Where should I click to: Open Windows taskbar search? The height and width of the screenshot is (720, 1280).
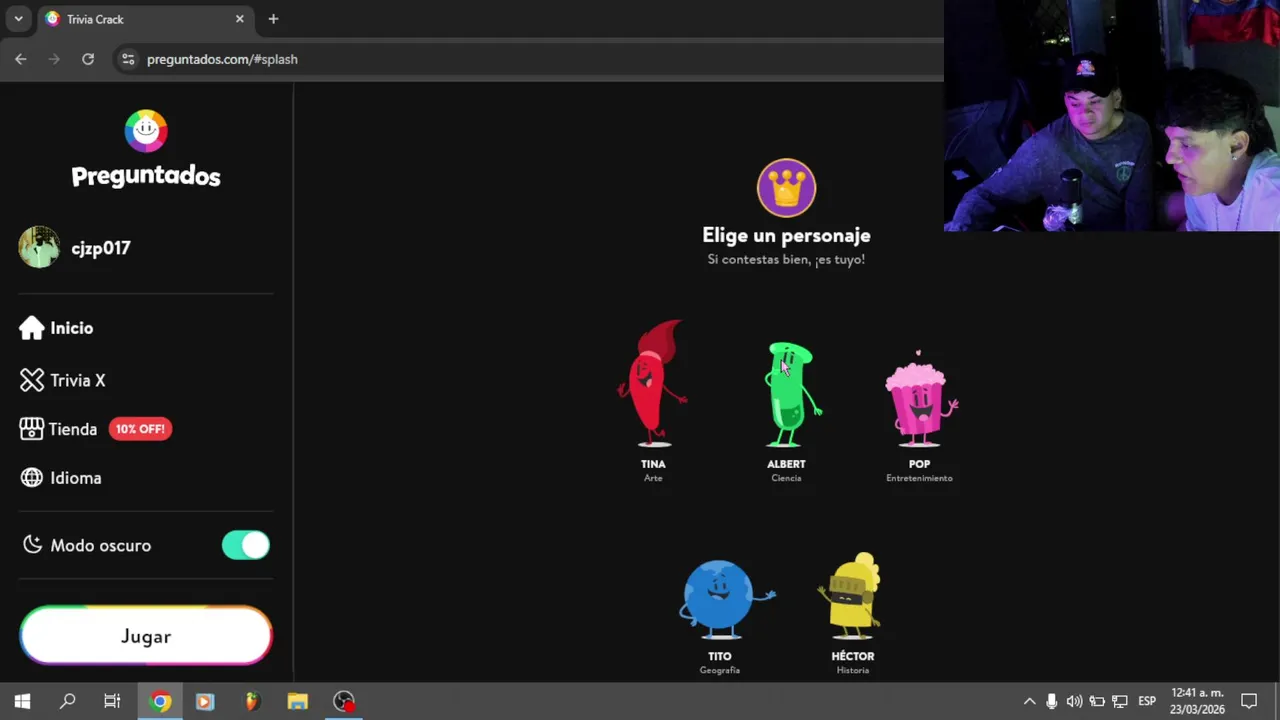coord(67,701)
